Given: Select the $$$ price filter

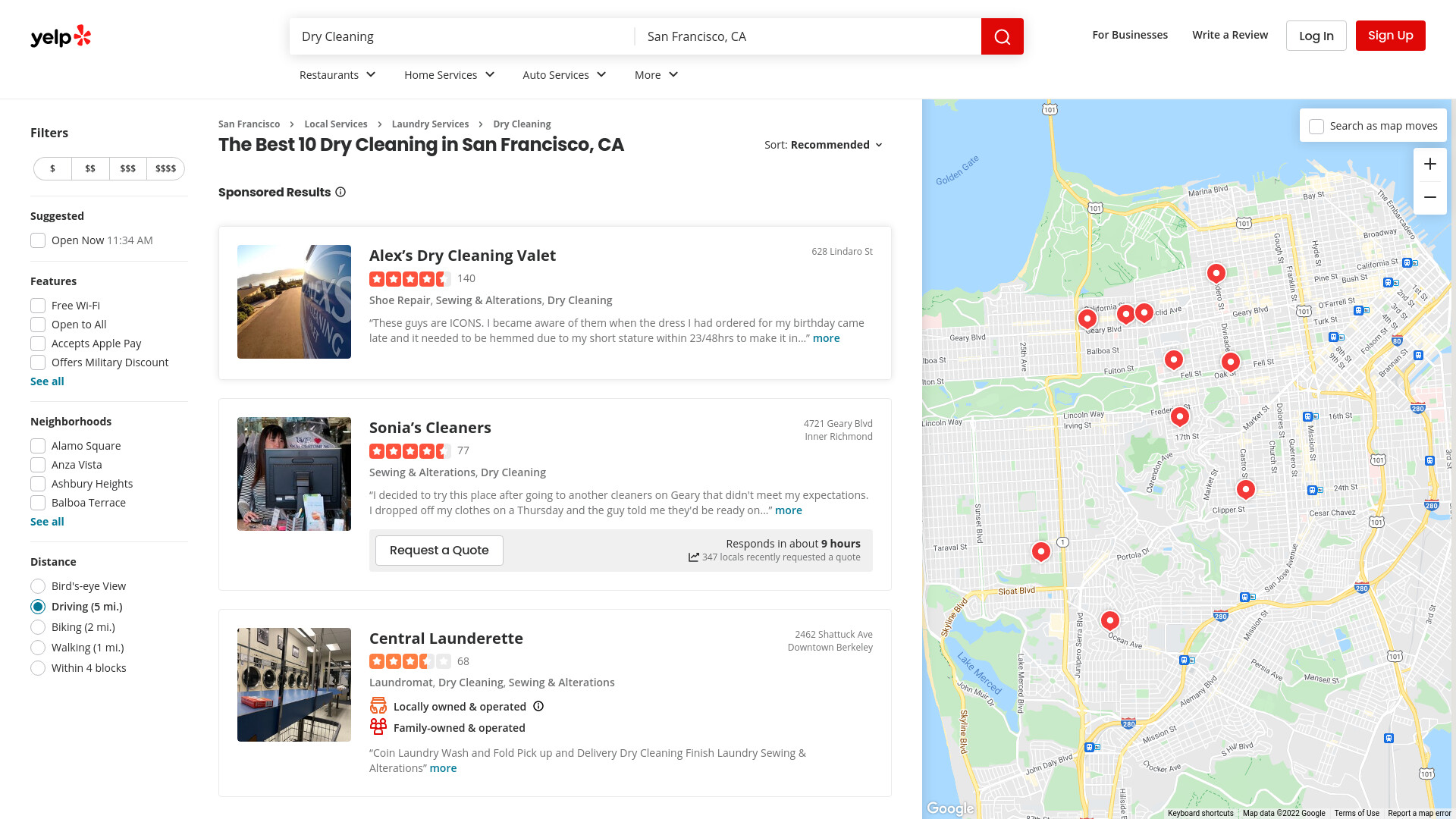Looking at the screenshot, I should pyautogui.click(x=128, y=168).
